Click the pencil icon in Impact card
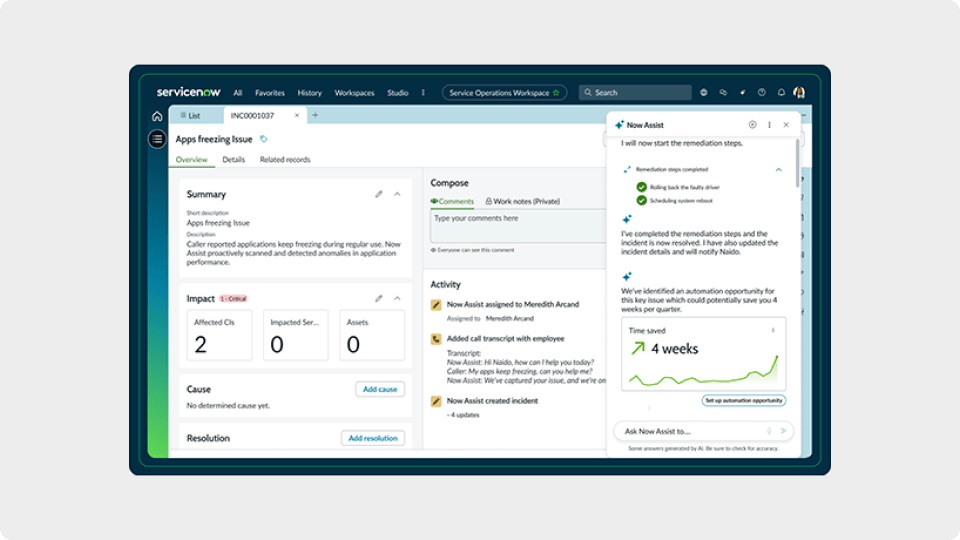Image resolution: width=960 pixels, height=540 pixels. click(379, 298)
